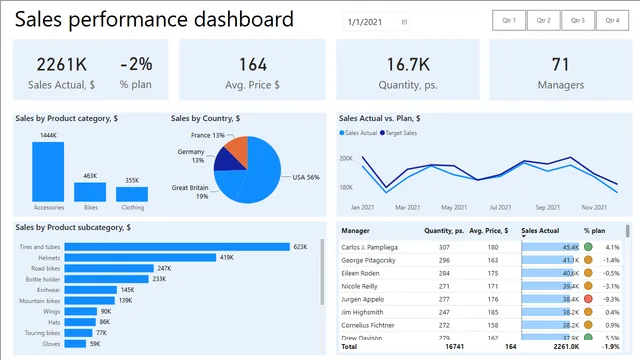Select Jurgen Appelo row
This screenshot has width=640, height=360.
[480, 299]
